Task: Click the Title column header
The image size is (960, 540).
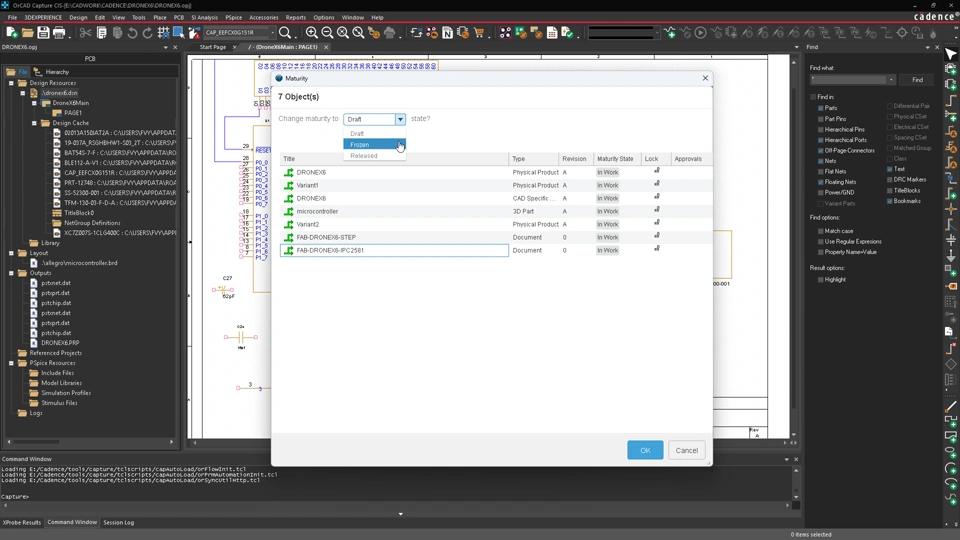Action: (x=394, y=159)
